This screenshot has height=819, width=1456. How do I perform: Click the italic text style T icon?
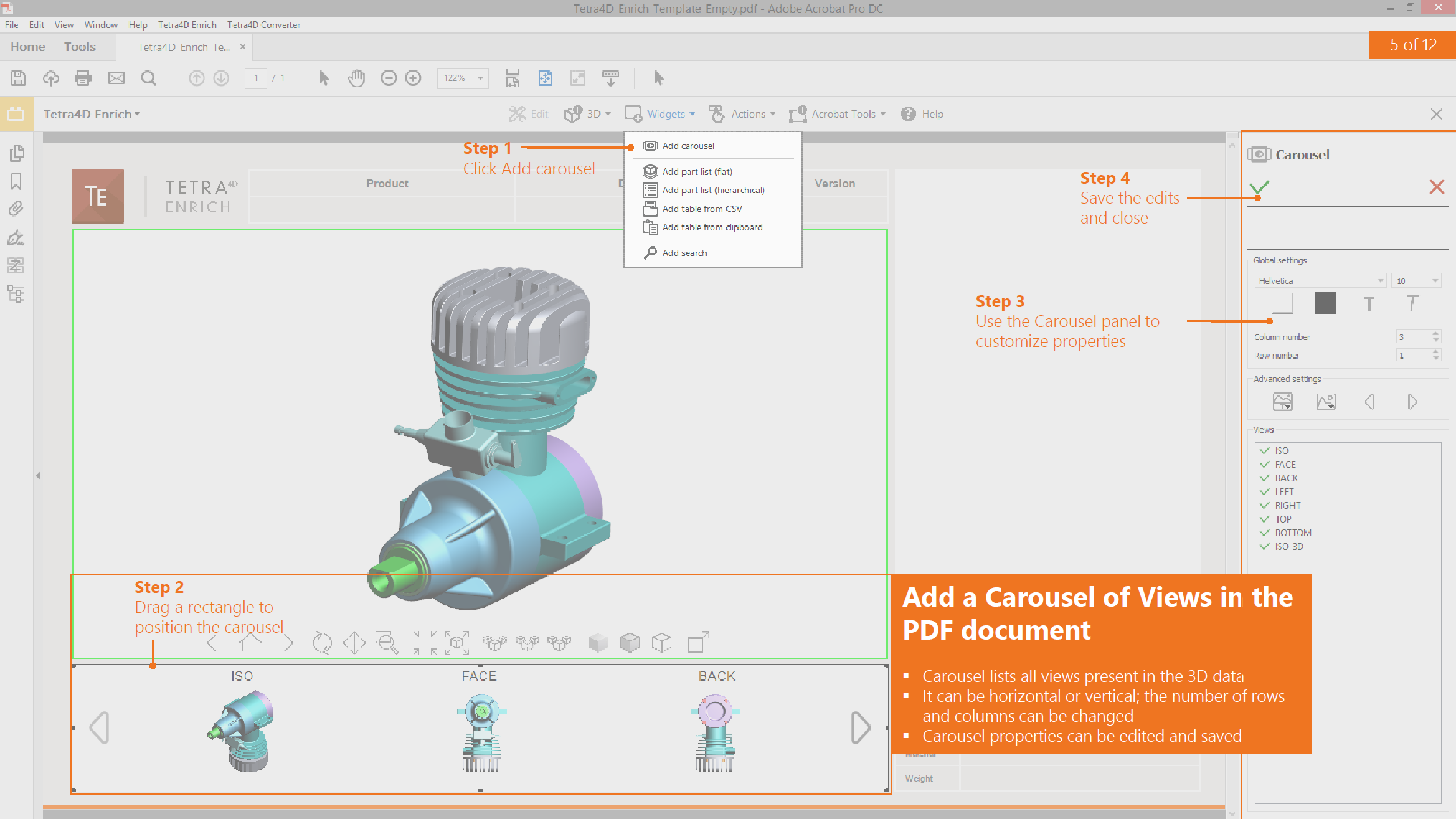[x=1412, y=303]
